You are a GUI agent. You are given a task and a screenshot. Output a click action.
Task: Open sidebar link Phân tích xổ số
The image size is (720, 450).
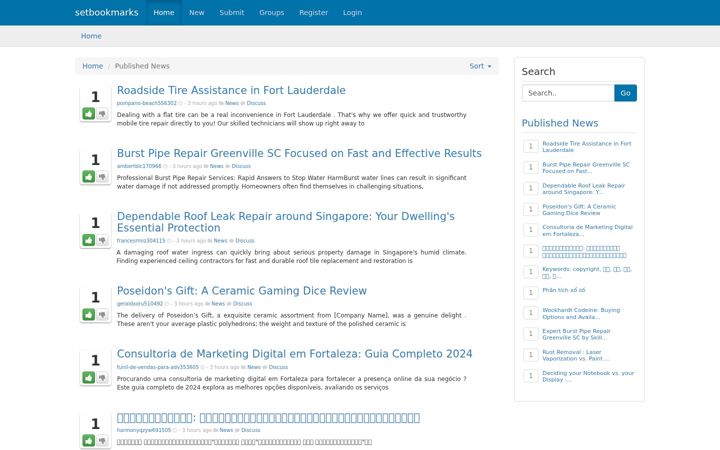point(563,290)
